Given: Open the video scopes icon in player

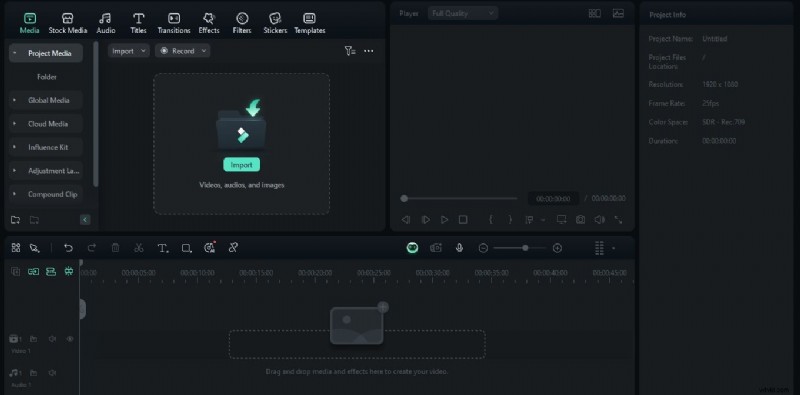Looking at the screenshot, I should tap(618, 14).
